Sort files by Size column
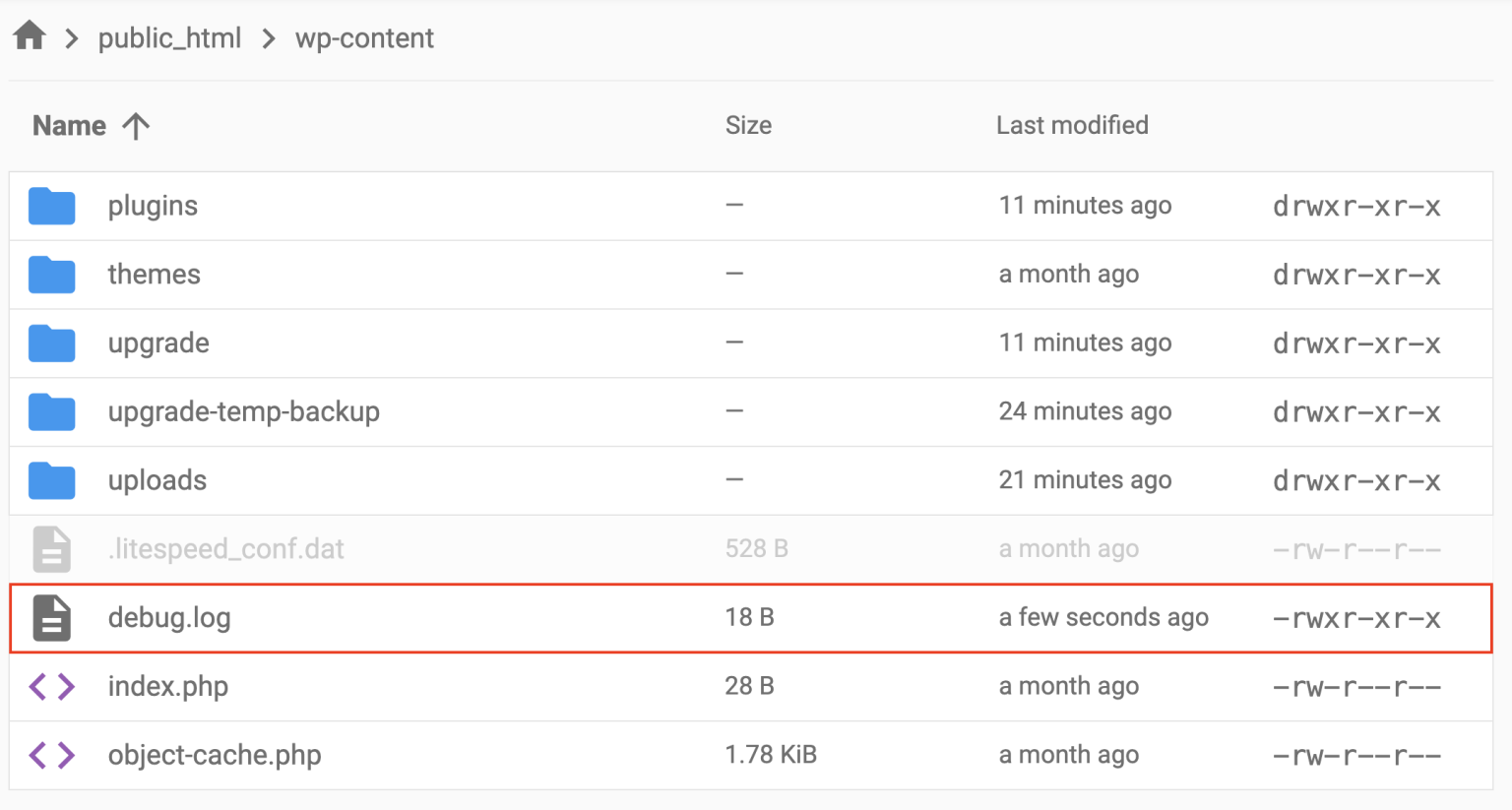 click(x=748, y=125)
